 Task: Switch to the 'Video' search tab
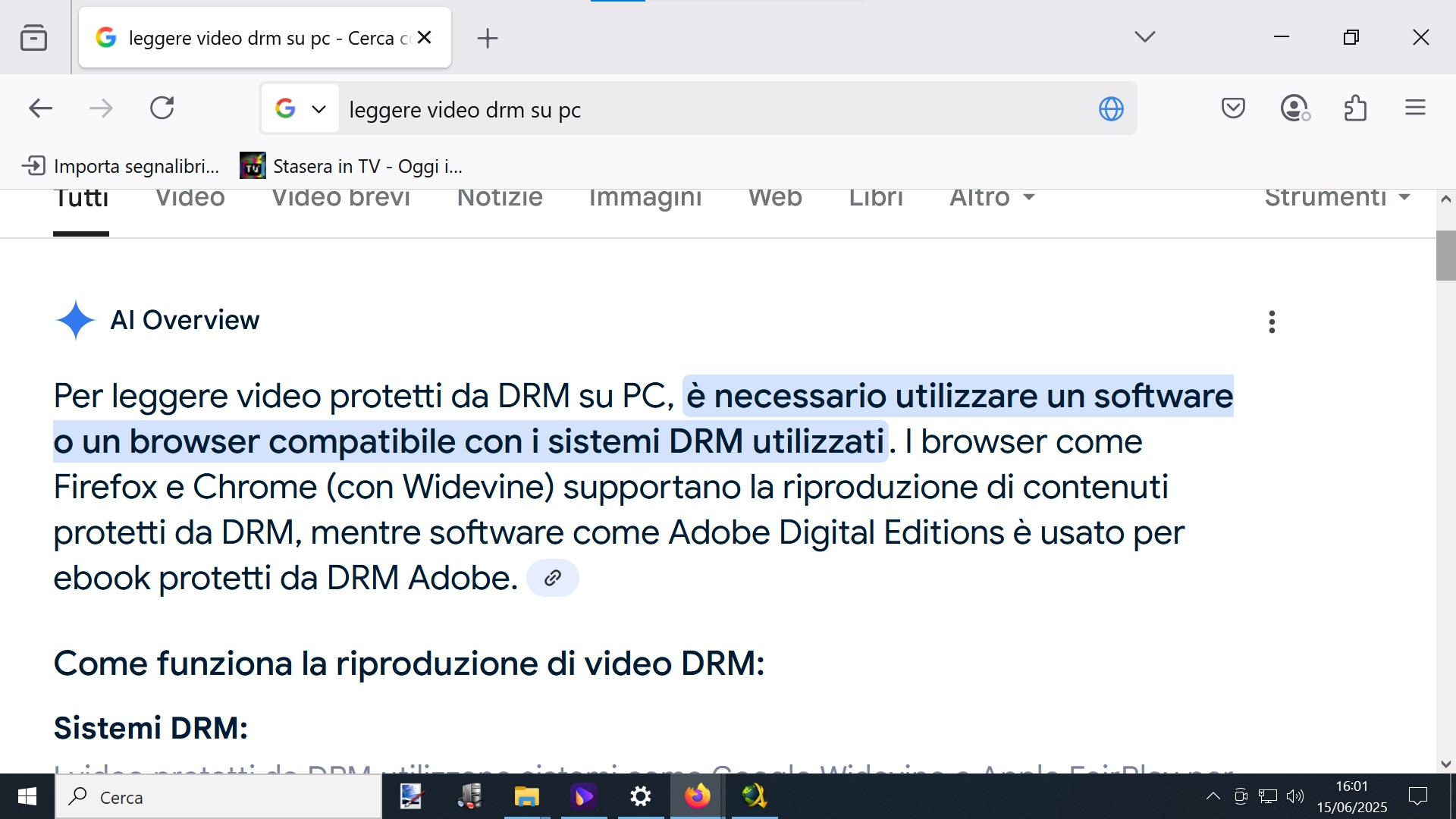coord(190,199)
